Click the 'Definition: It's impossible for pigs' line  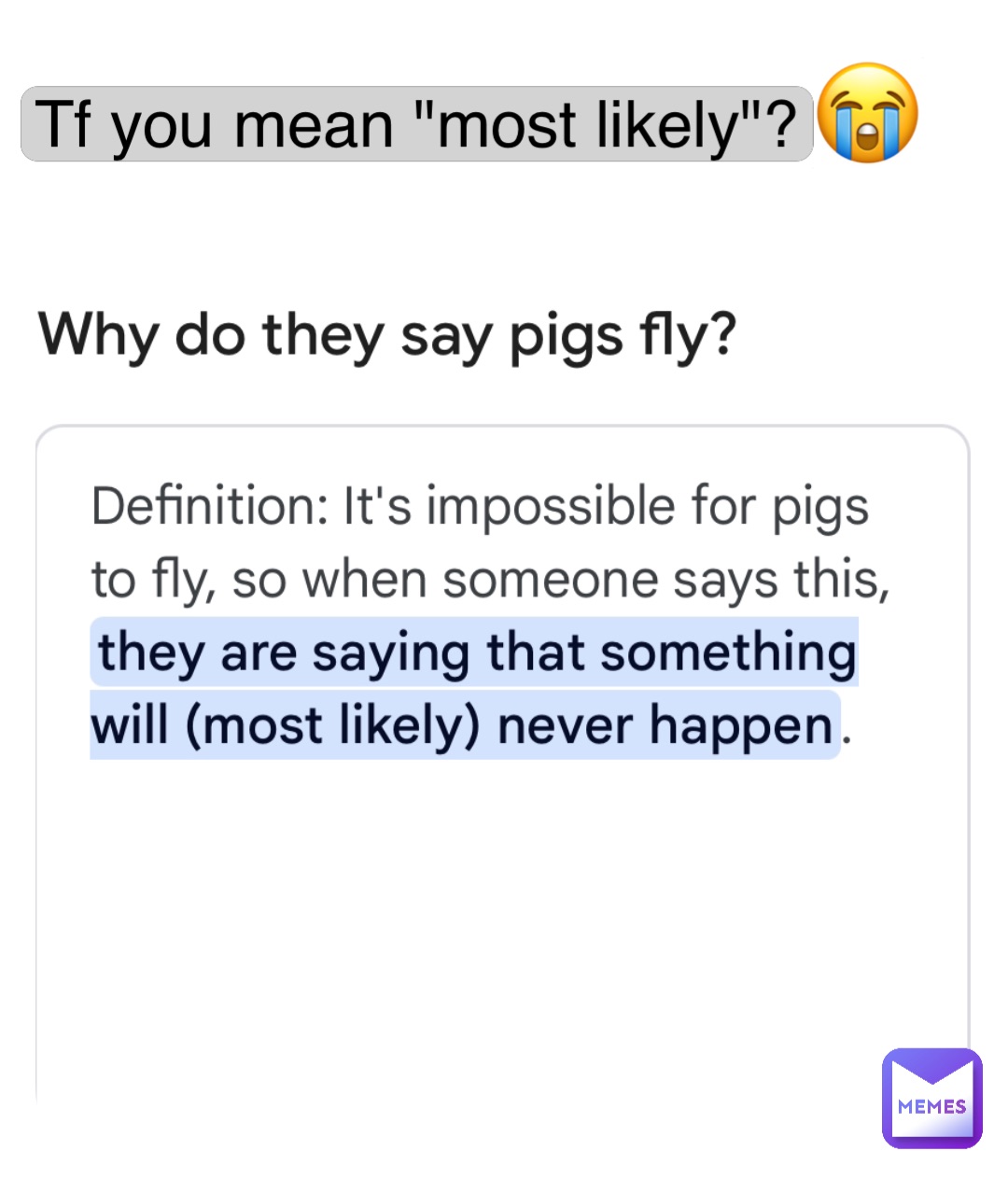pos(480,508)
